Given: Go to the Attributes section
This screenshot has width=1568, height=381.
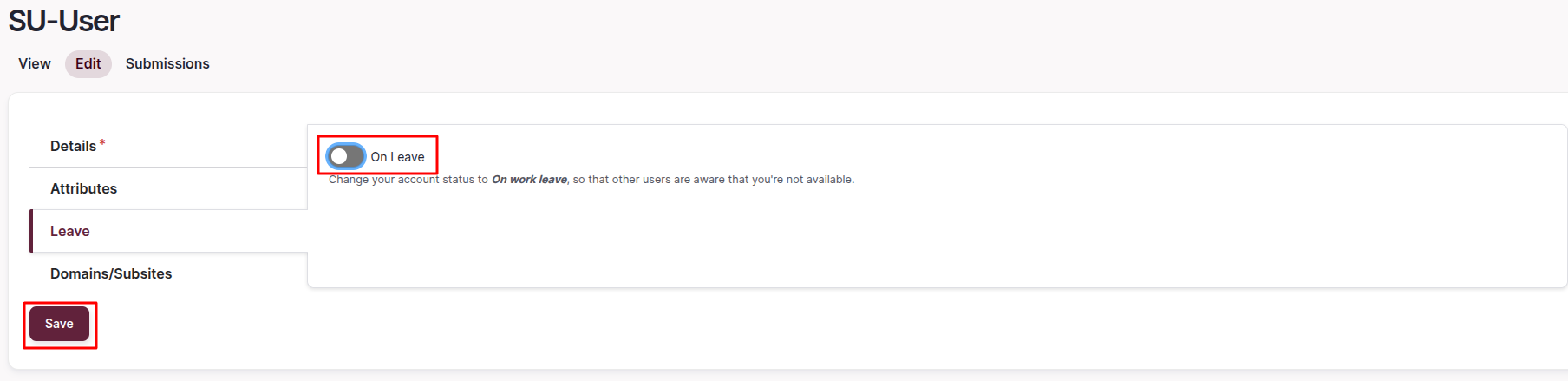Looking at the screenshot, I should [x=83, y=188].
